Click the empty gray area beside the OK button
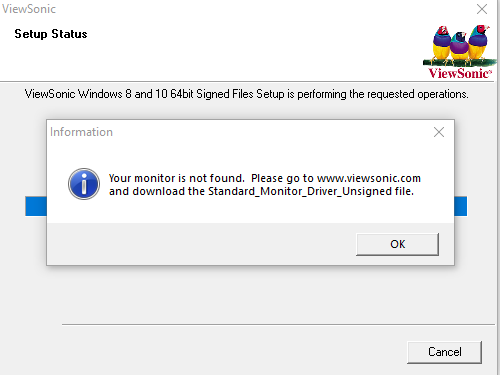This screenshot has width=500, height=375. tap(200, 244)
